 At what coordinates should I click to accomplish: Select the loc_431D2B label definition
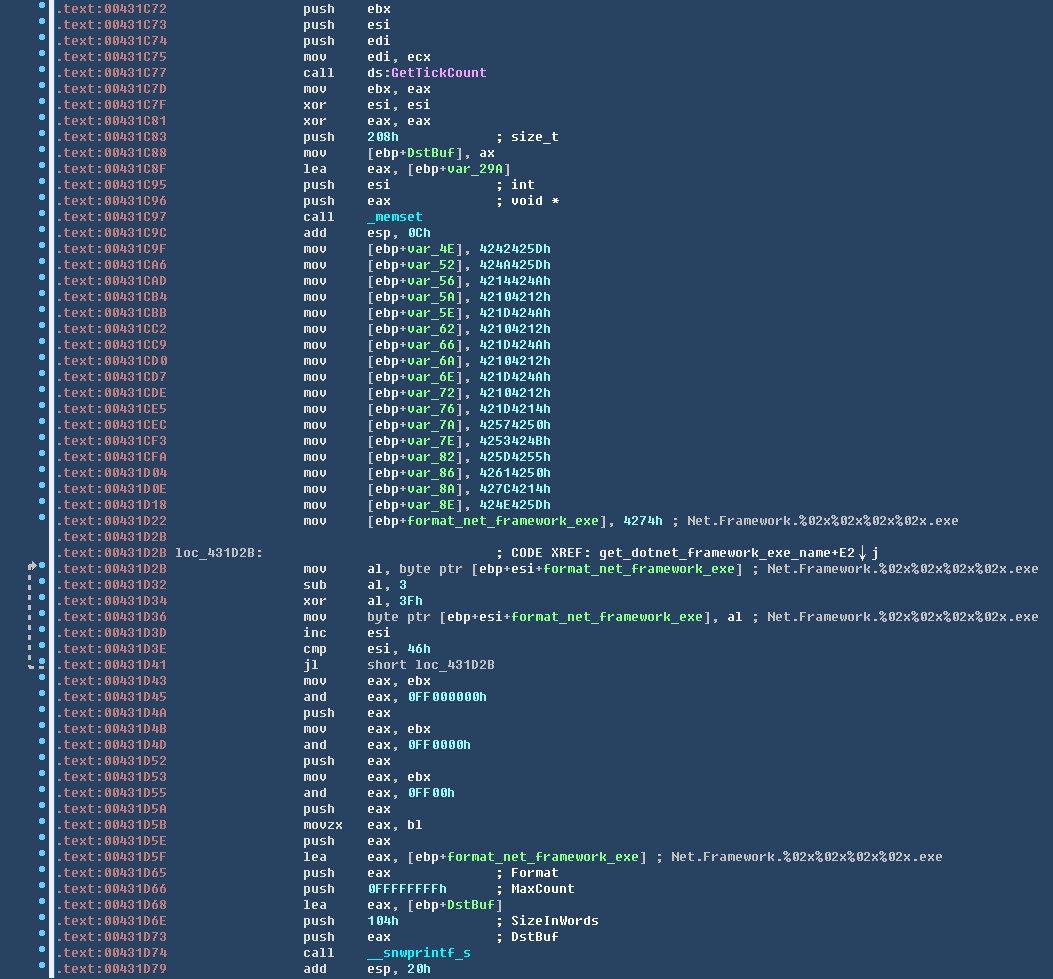218,553
